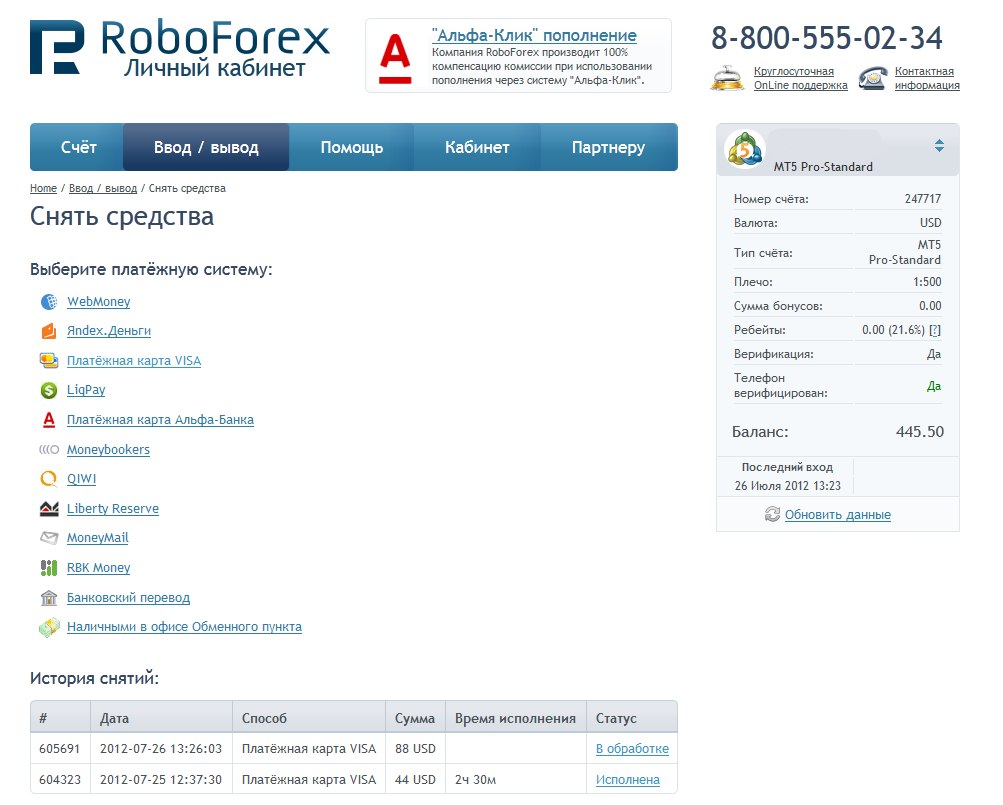The height and width of the screenshot is (805, 1003).
Task: Select Liberty Reserve payment link
Action: (x=113, y=509)
